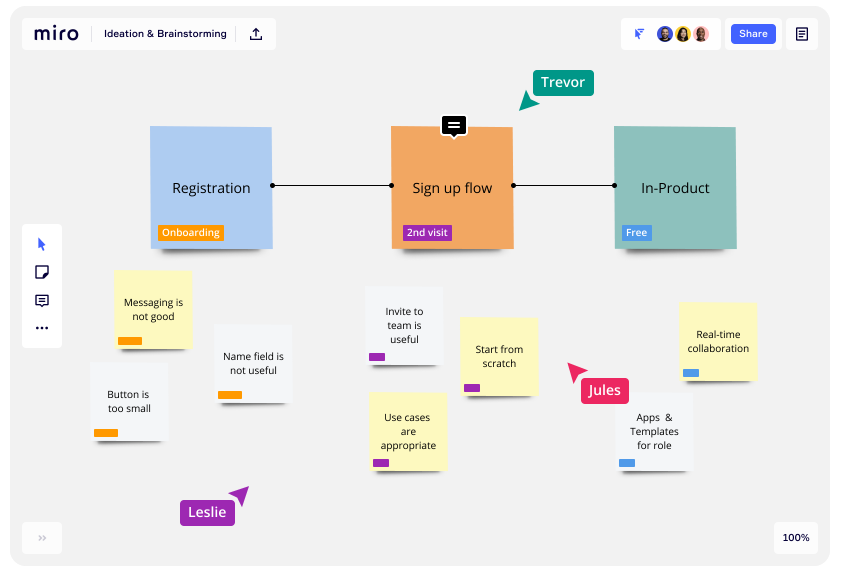Click the export upload icon
Screen dimensions: 841x575
point(256,34)
